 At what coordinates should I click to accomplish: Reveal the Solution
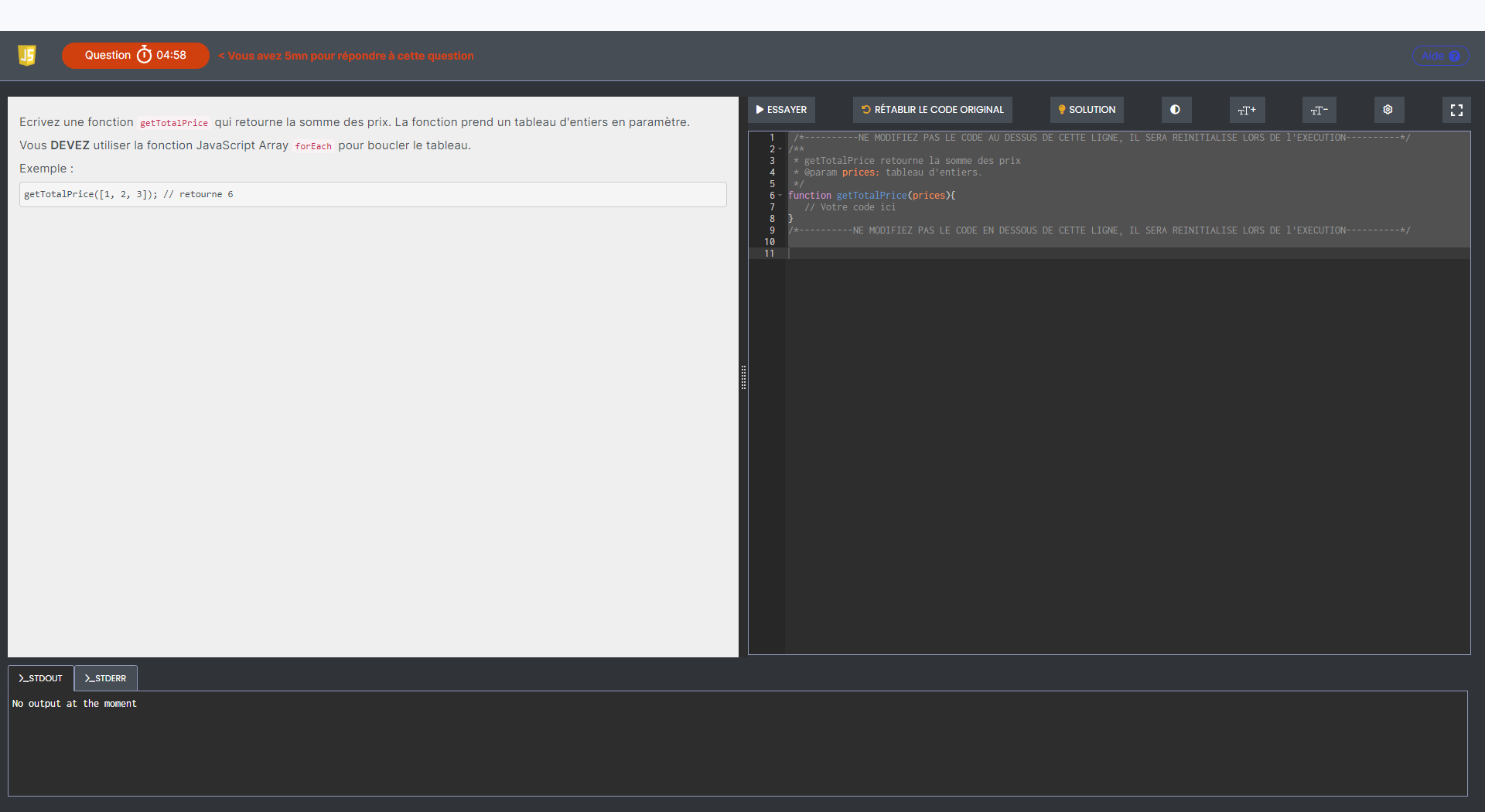click(x=1087, y=110)
